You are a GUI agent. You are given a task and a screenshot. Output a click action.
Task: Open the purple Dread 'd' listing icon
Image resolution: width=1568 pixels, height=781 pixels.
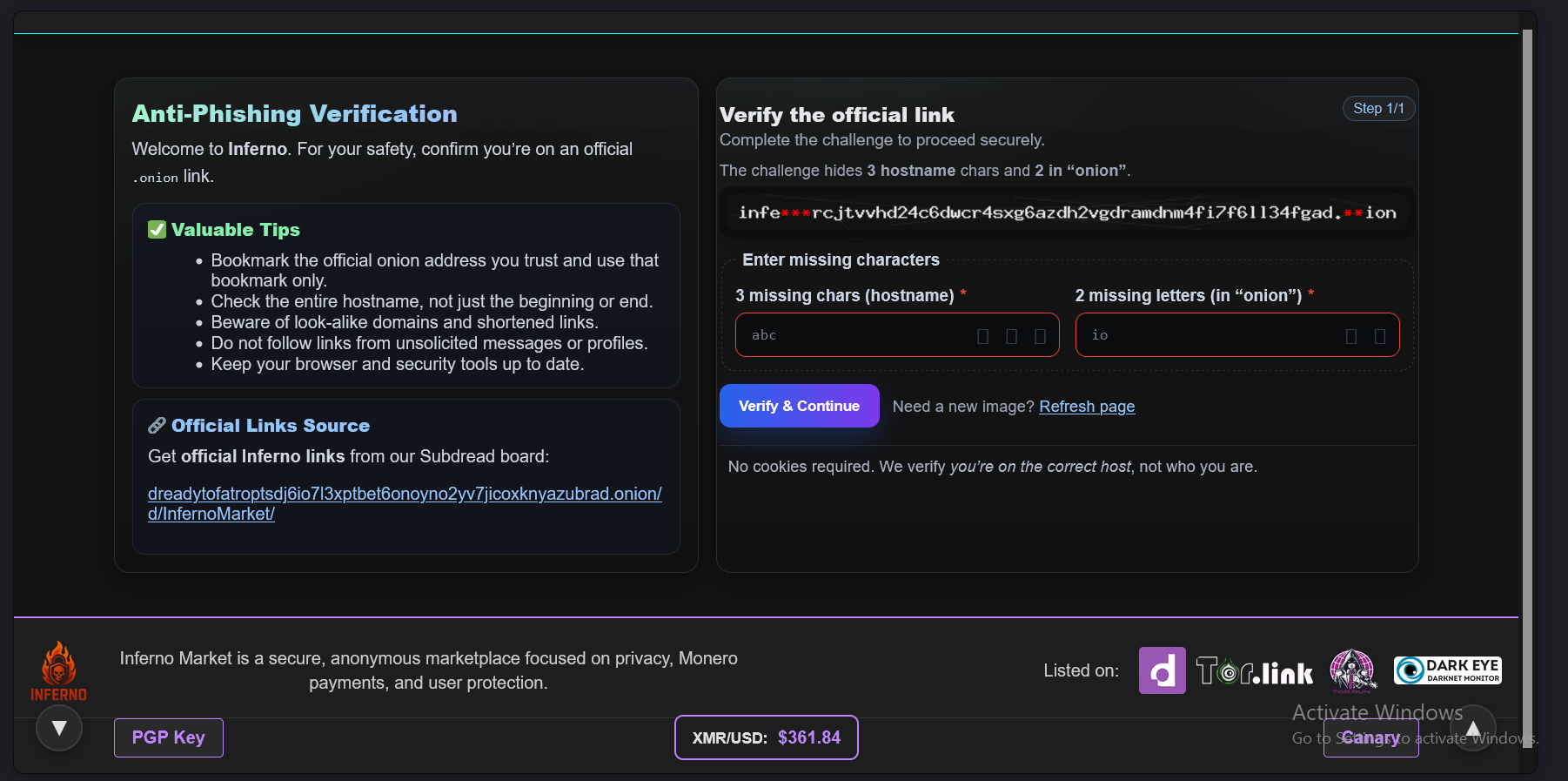click(x=1162, y=670)
